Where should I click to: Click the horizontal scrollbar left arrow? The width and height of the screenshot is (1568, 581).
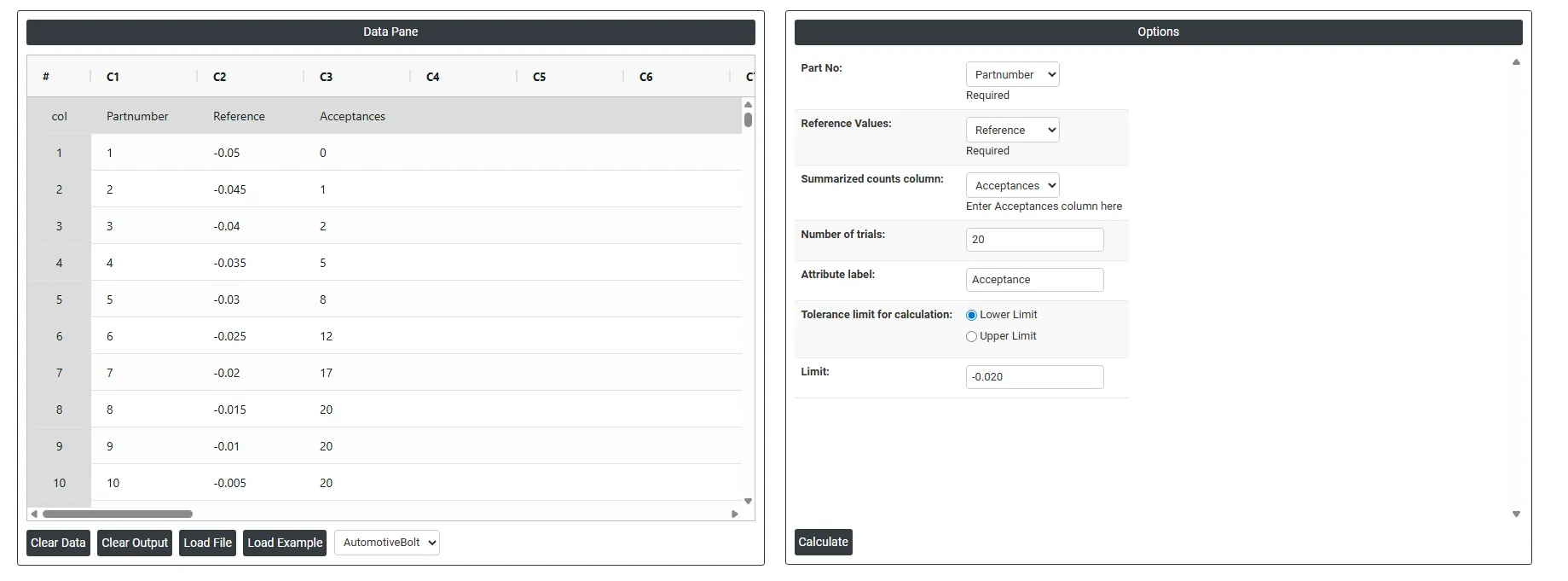point(34,514)
